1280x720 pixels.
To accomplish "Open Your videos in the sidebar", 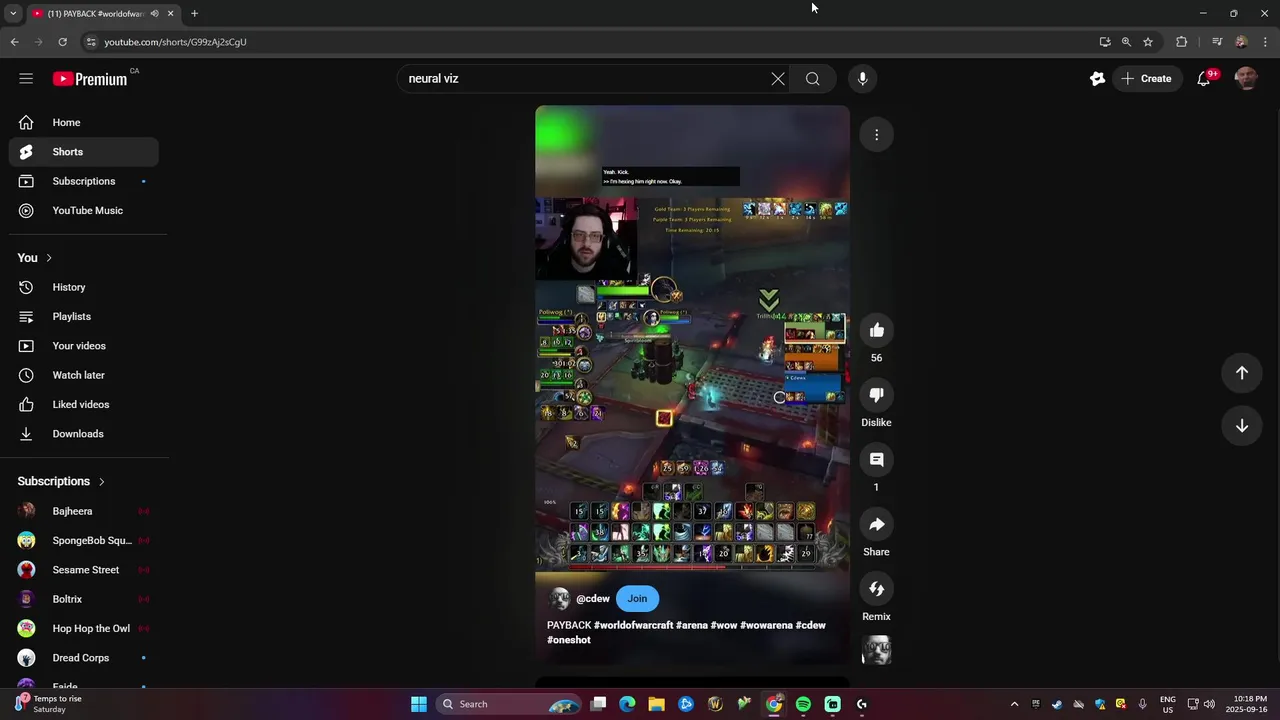I will 84,346.
